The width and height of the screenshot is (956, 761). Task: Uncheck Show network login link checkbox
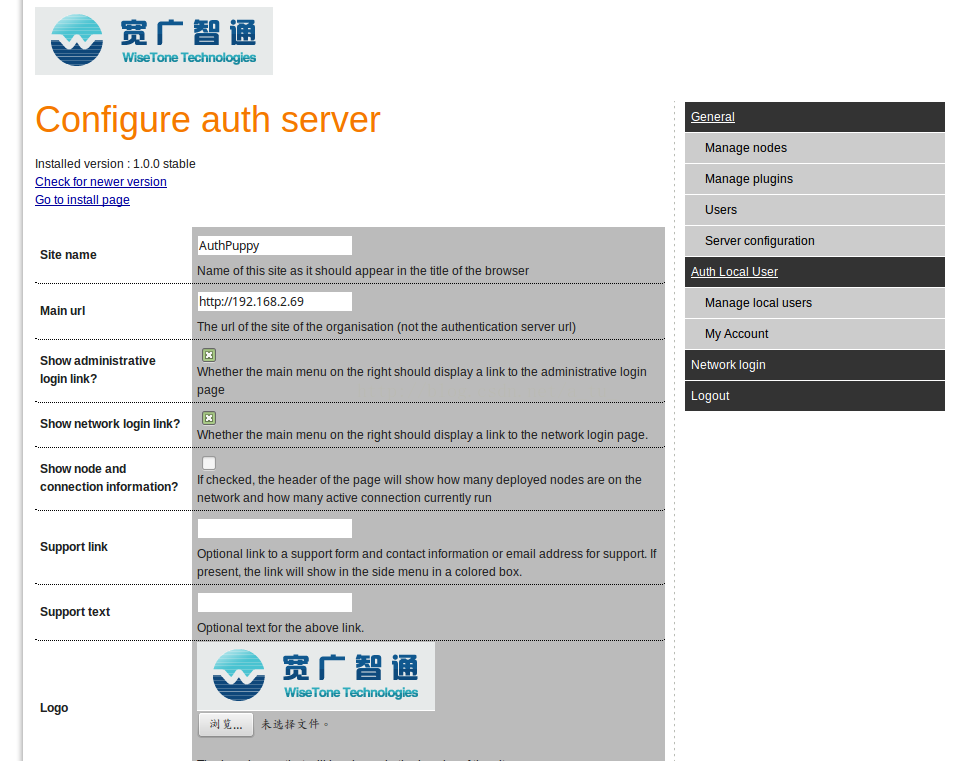pyautogui.click(x=209, y=418)
